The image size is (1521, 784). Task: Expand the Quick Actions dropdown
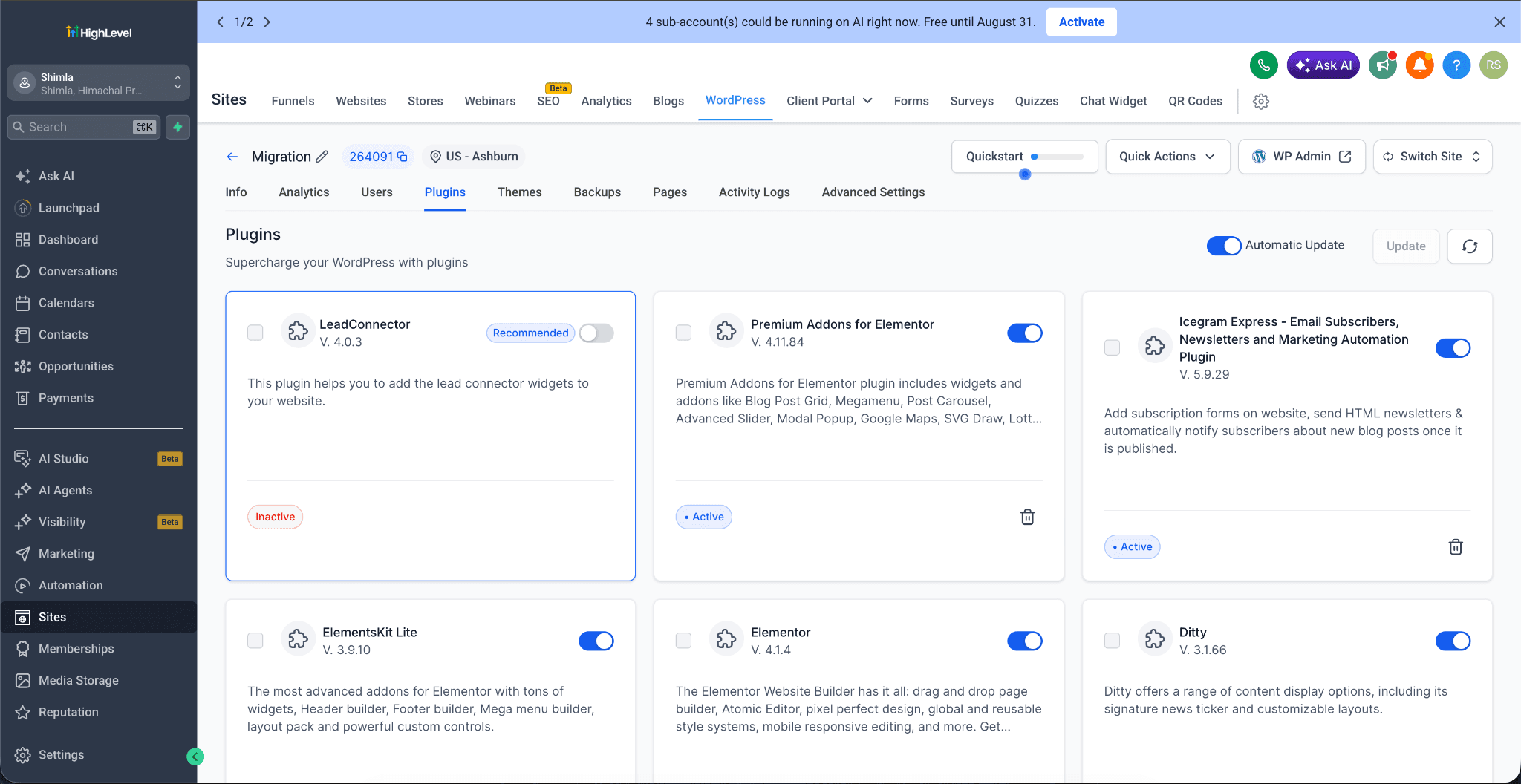(1167, 157)
